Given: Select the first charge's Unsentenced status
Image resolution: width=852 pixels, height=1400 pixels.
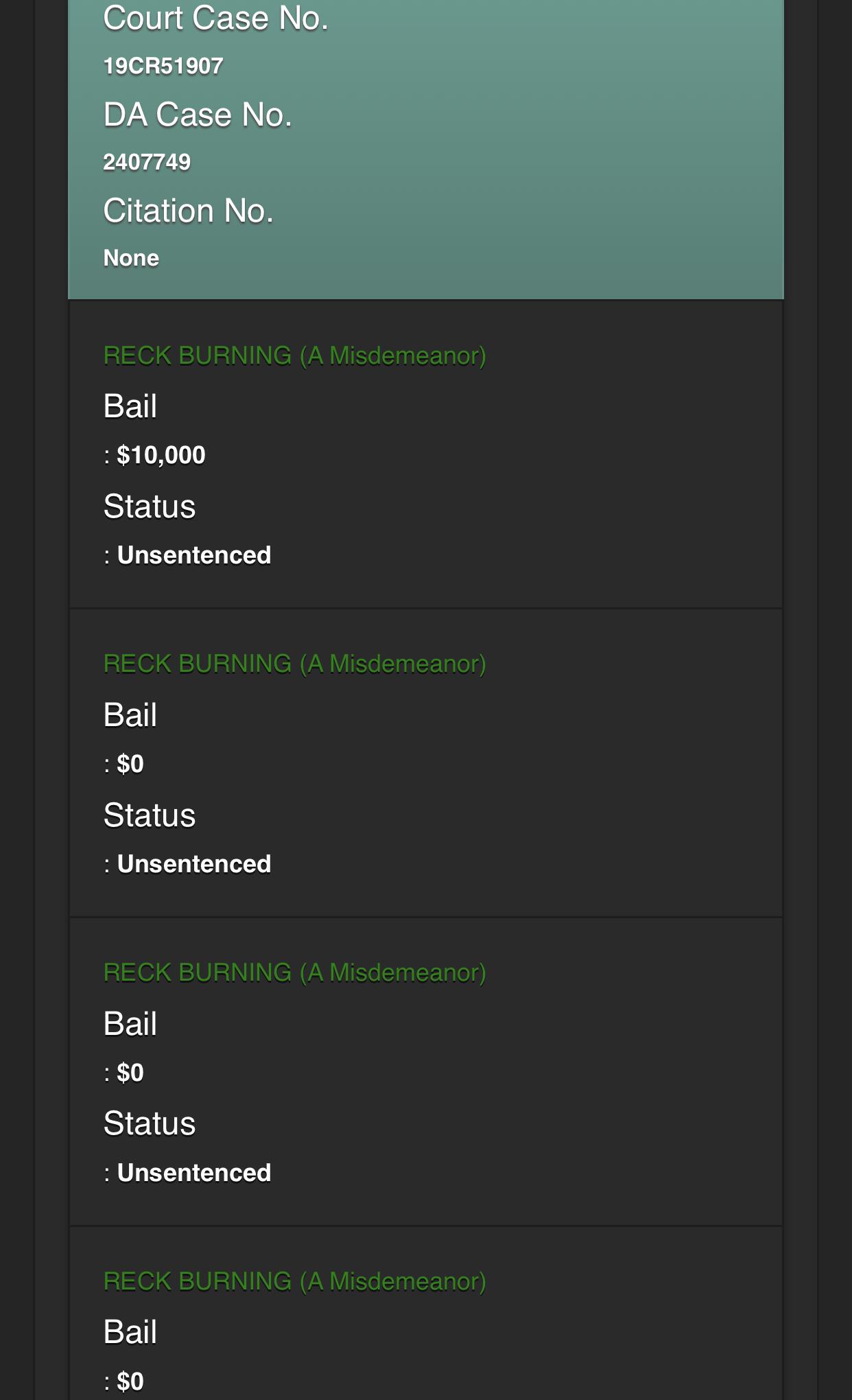Looking at the screenshot, I should click(194, 555).
